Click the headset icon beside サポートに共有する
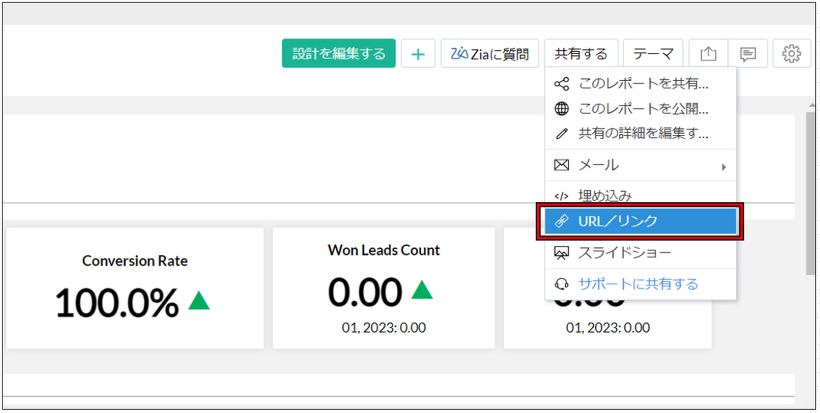The height and width of the screenshot is (413, 820). (562, 284)
